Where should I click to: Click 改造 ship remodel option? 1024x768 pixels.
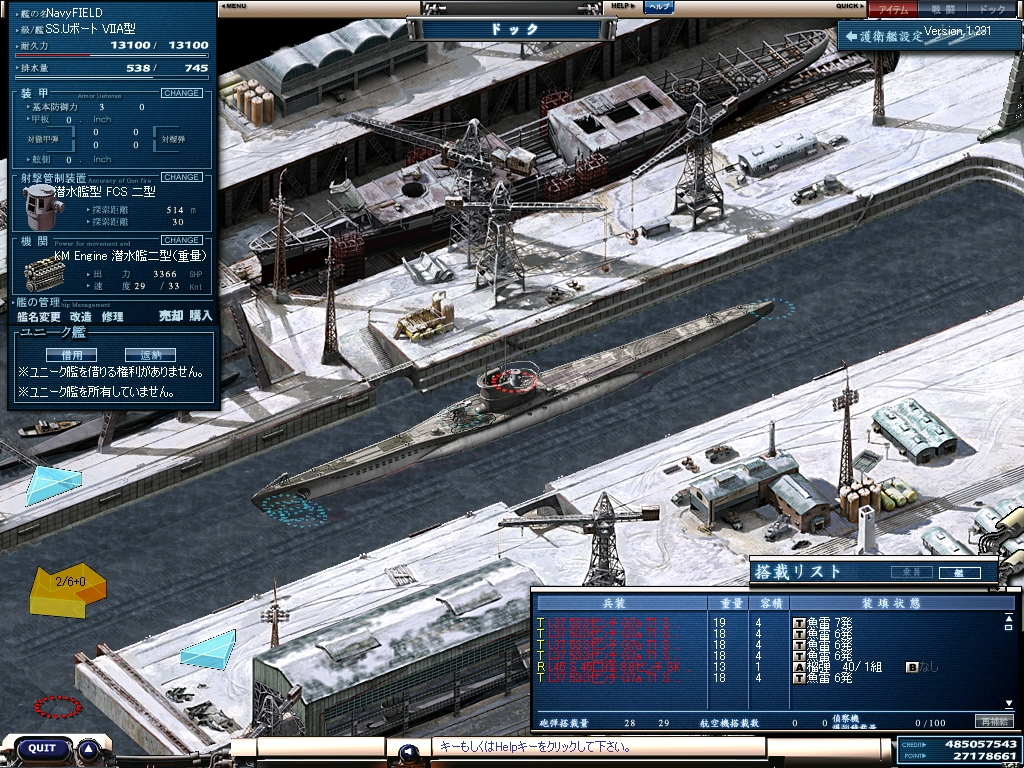point(81,317)
